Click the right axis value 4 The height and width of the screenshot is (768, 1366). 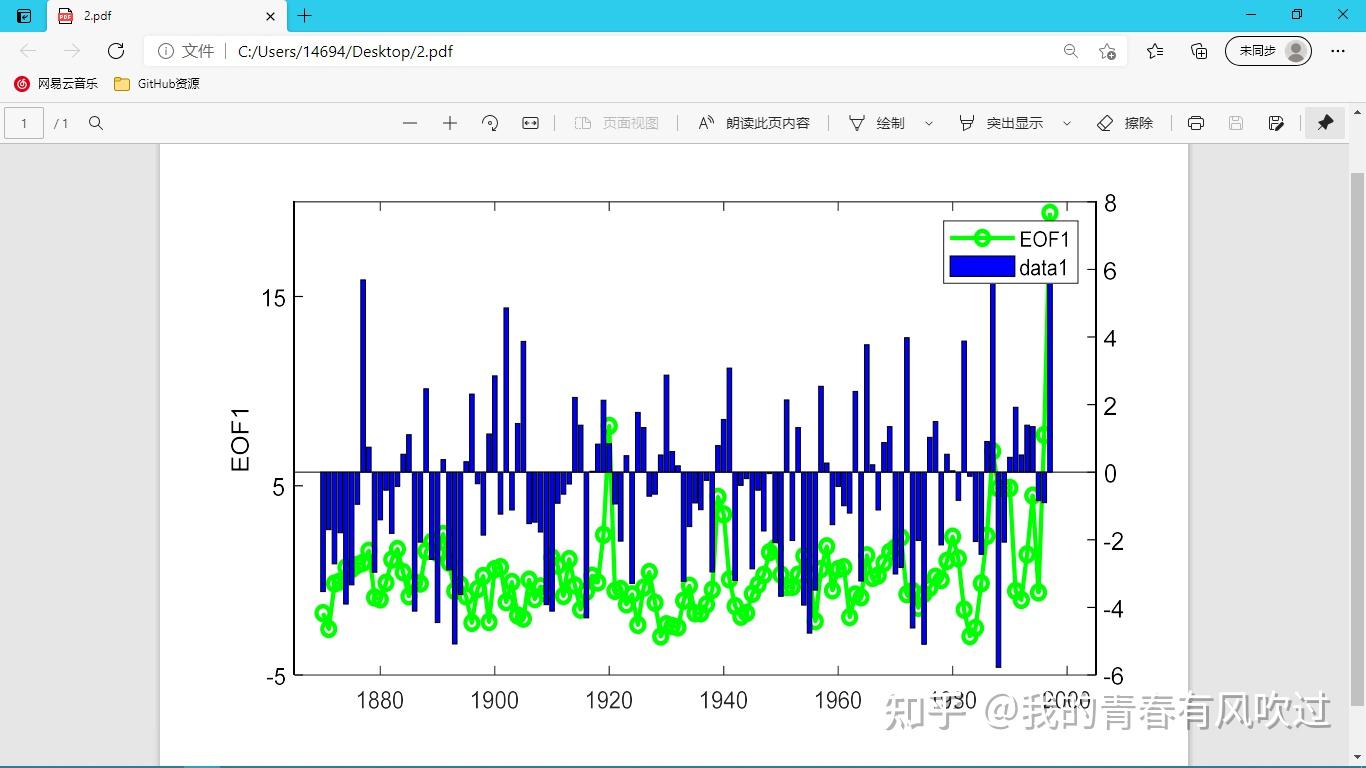pyautogui.click(x=1111, y=338)
